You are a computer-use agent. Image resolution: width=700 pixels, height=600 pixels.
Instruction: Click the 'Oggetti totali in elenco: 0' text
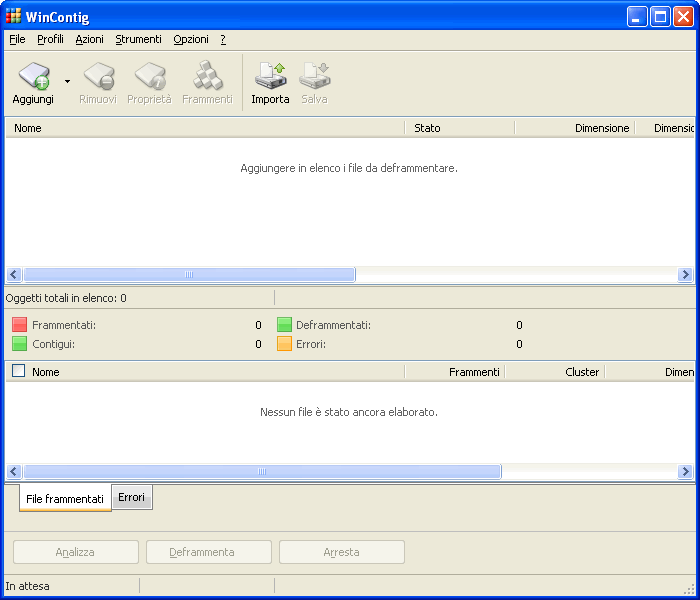(x=66, y=298)
